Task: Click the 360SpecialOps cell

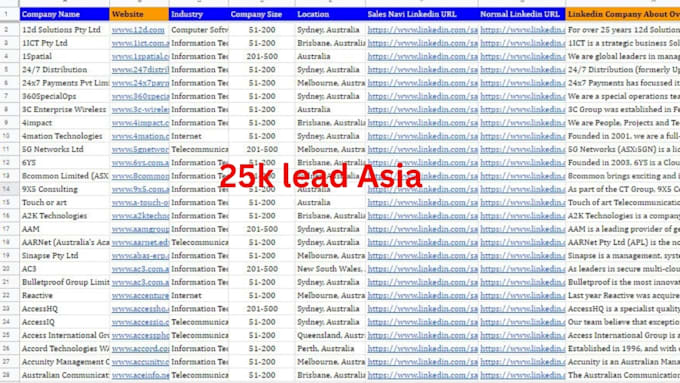Action: point(64,96)
